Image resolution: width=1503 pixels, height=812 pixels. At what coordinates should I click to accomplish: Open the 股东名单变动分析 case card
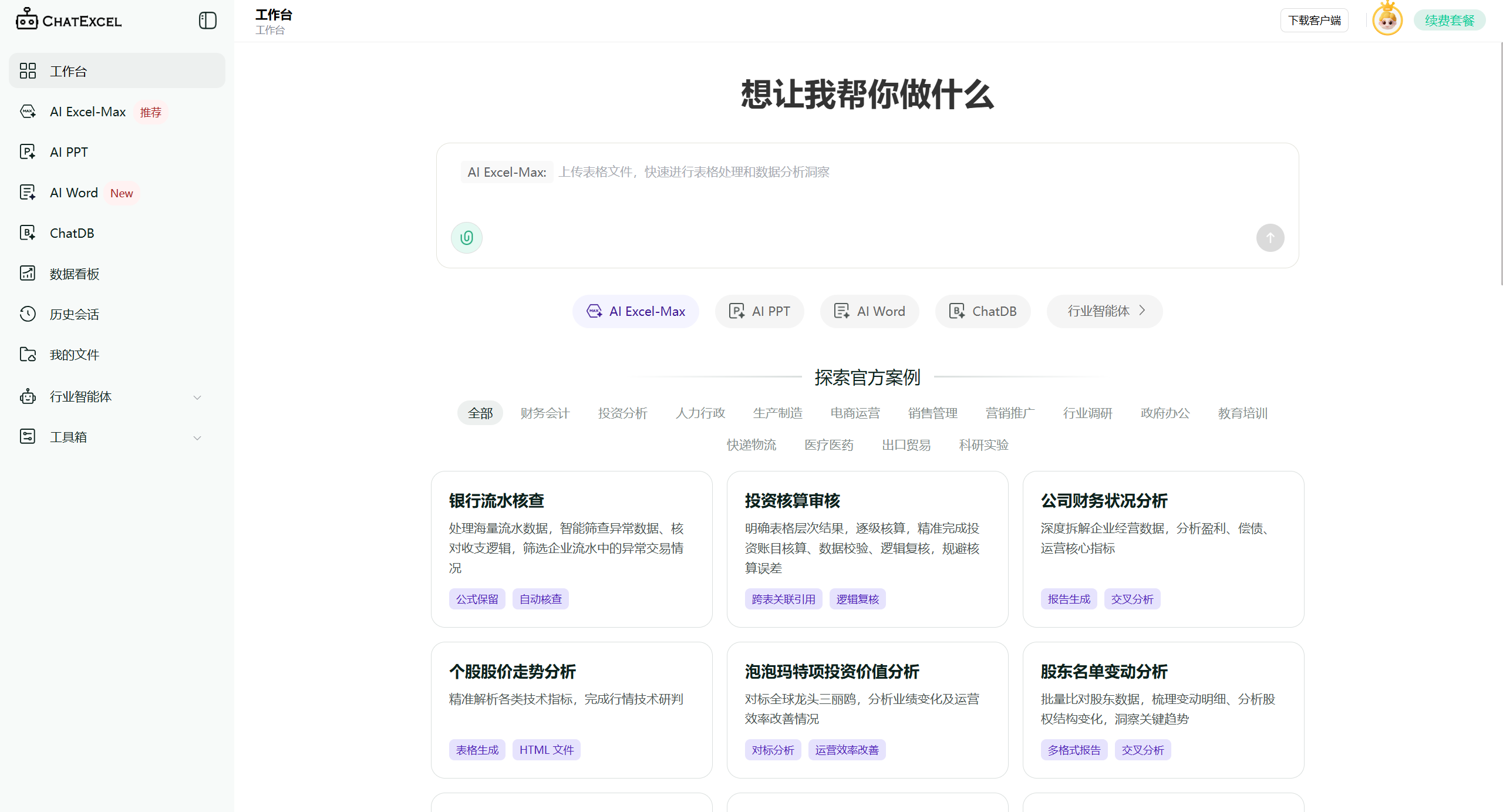pos(1164,710)
